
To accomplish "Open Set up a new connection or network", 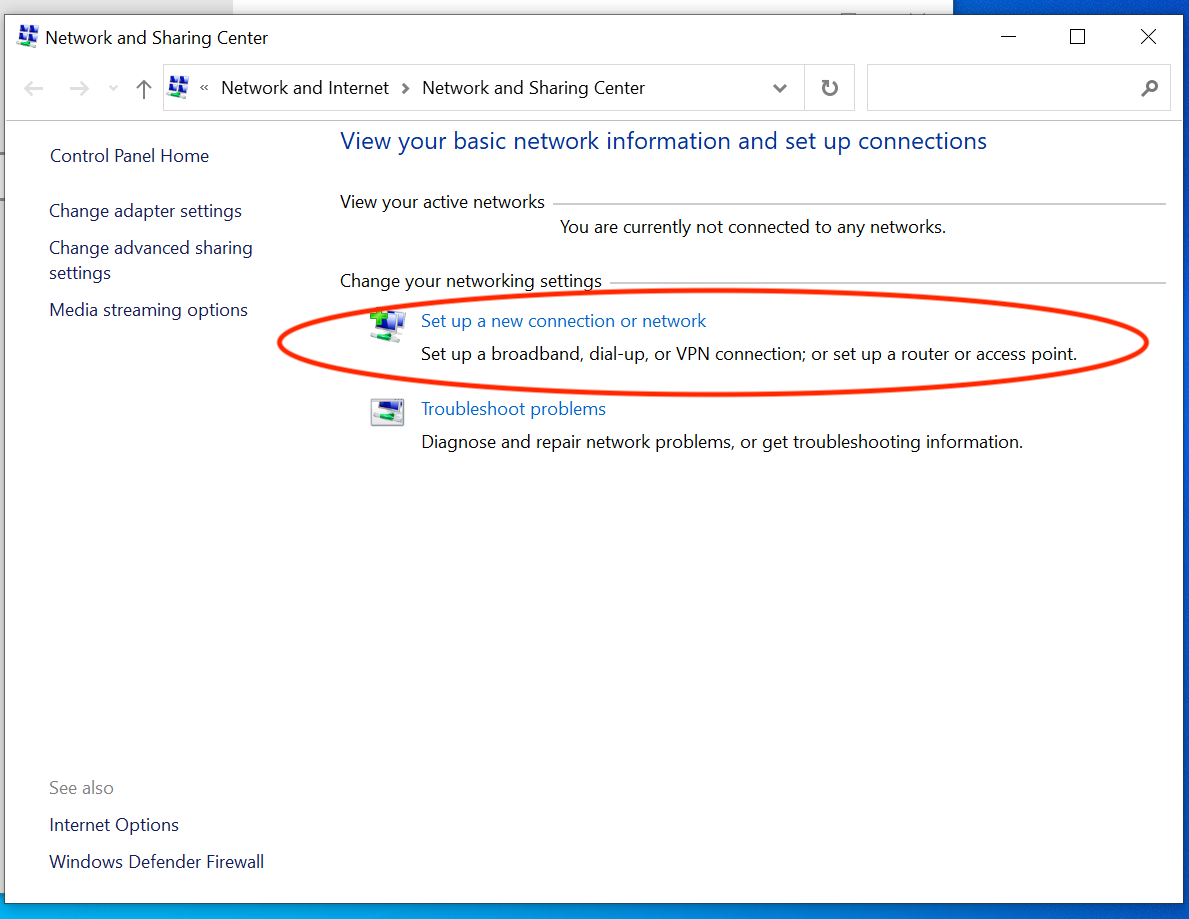I will 563,321.
